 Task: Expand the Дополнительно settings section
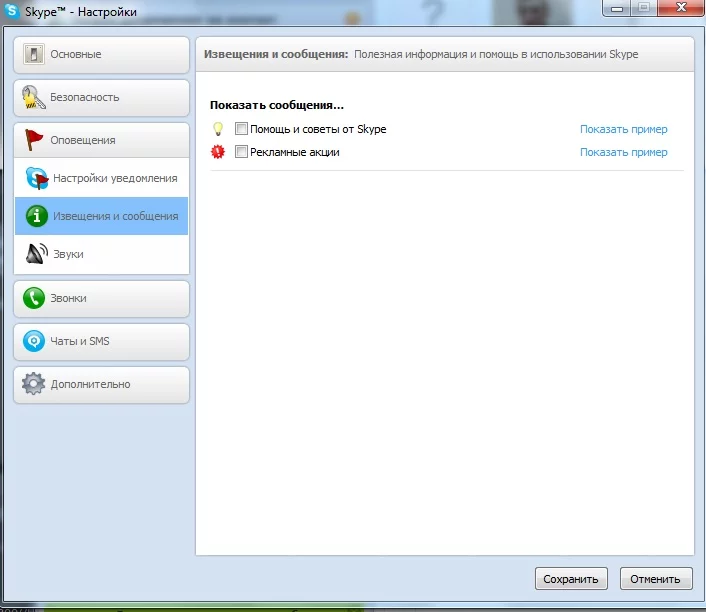pyautogui.click(x=101, y=385)
